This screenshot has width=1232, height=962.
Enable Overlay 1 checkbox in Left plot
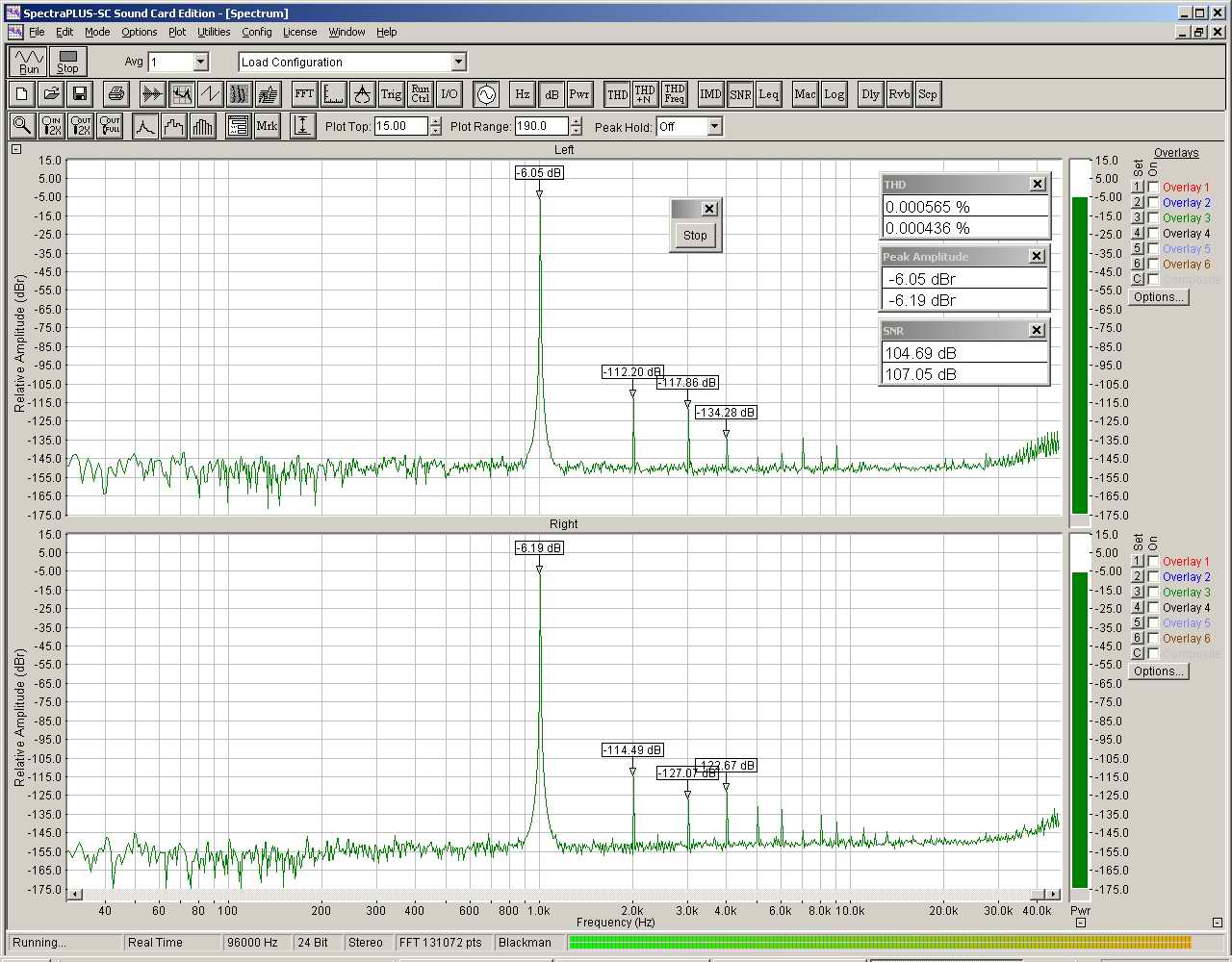click(1153, 188)
